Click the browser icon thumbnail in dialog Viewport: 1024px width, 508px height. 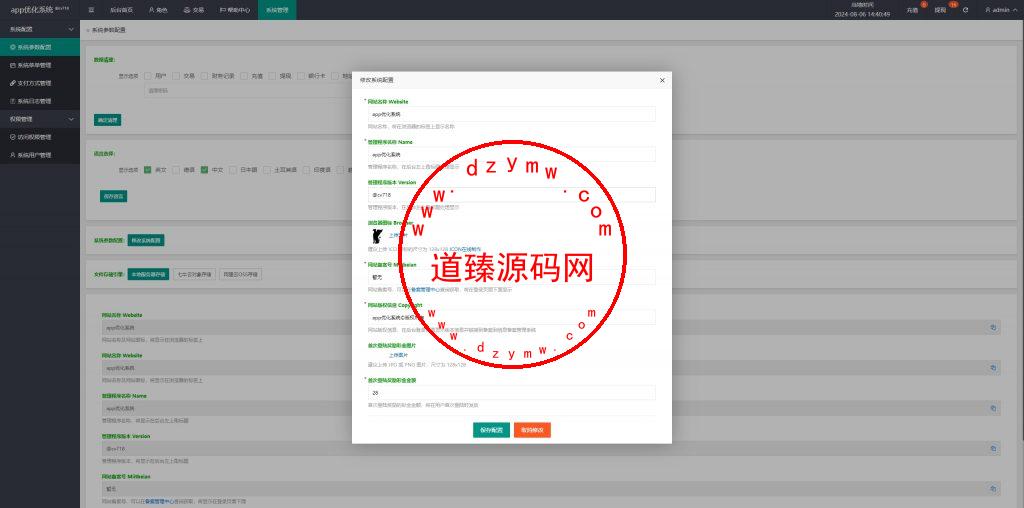pyautogui.click(x=377, y=236)
